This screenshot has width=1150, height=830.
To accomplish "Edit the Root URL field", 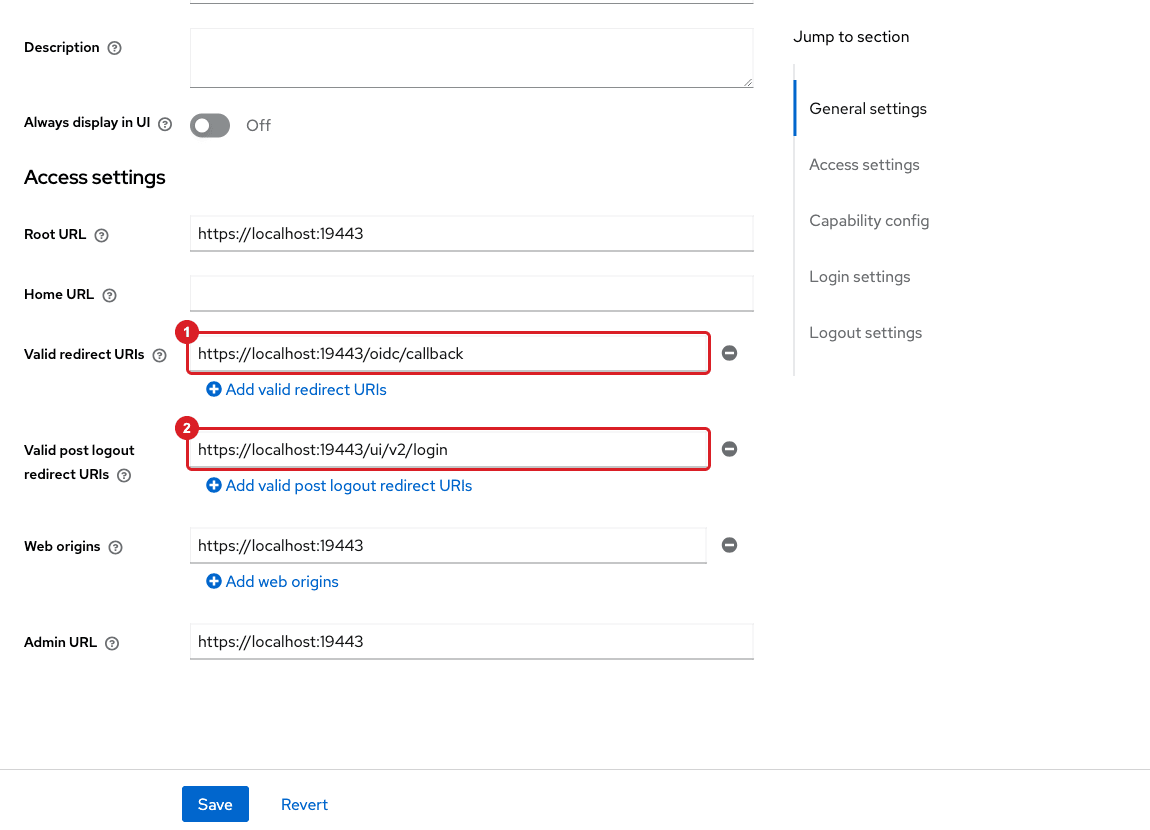I will [472, 234].
